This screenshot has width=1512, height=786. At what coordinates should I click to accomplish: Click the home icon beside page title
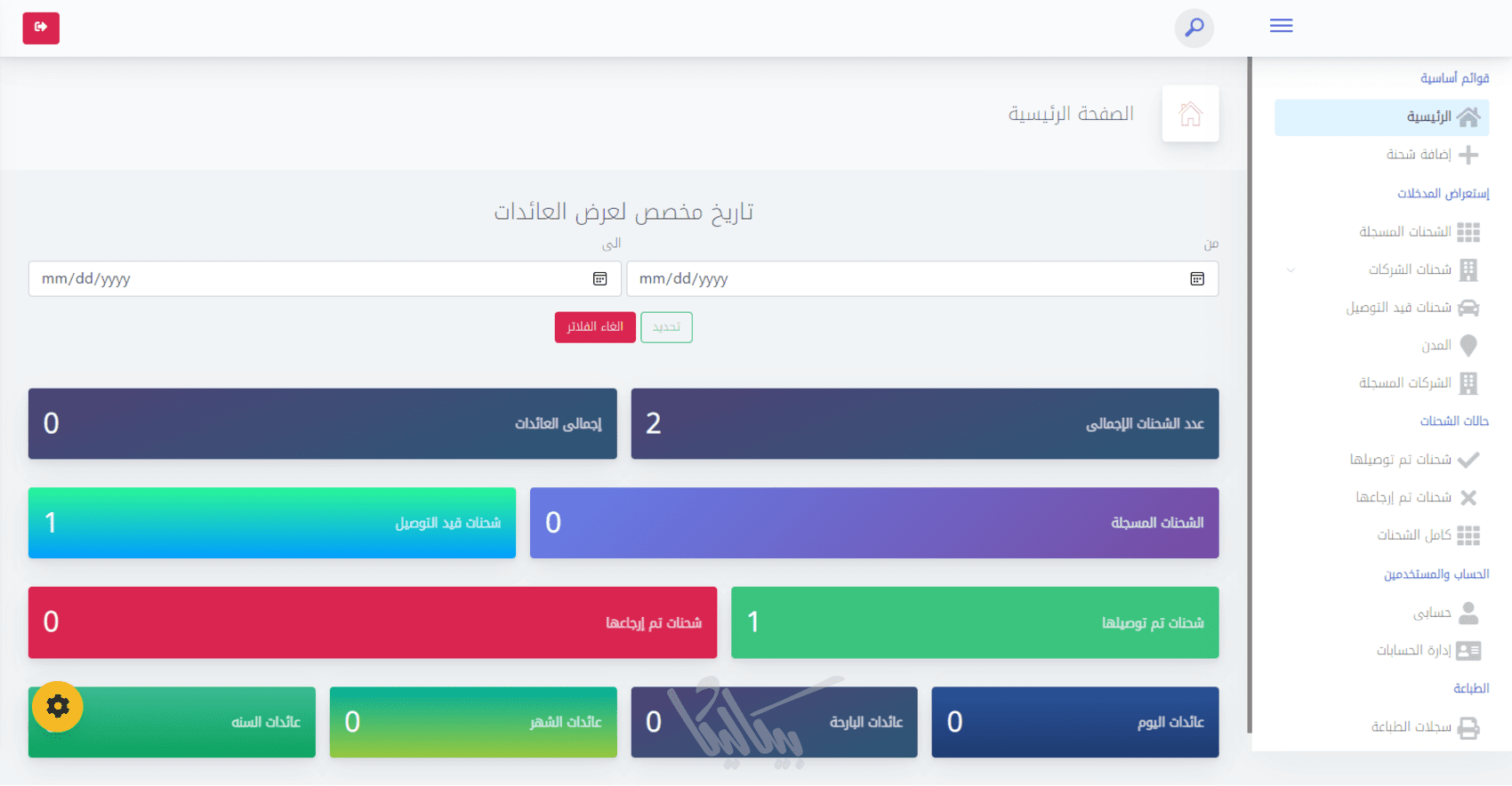(x=1190, y=114)
